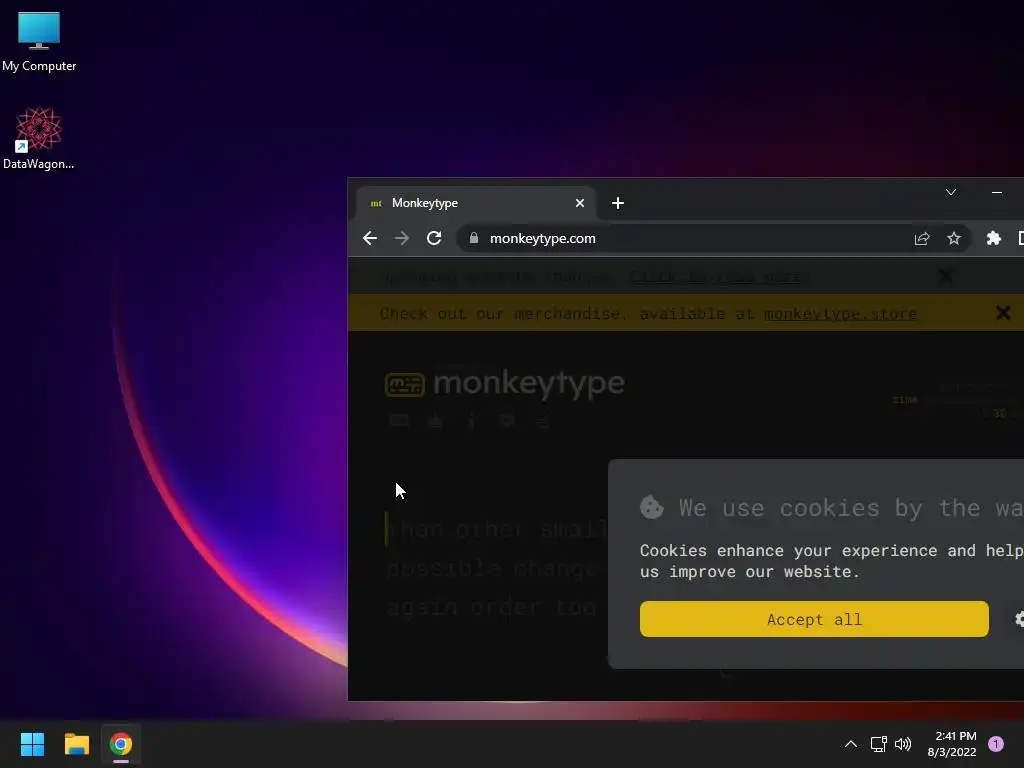Click the Chrome taskbar icon

pos(121,744)
